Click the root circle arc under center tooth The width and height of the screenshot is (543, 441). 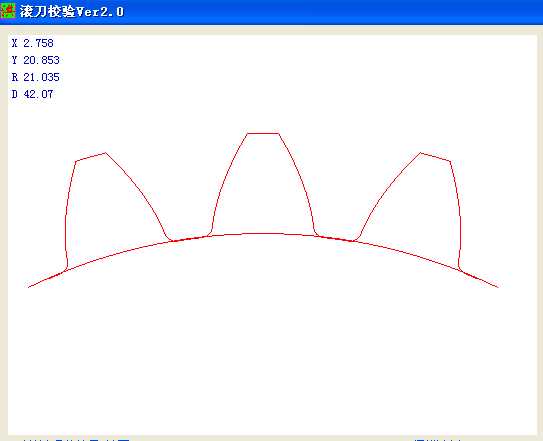click(x=263, y=234)
